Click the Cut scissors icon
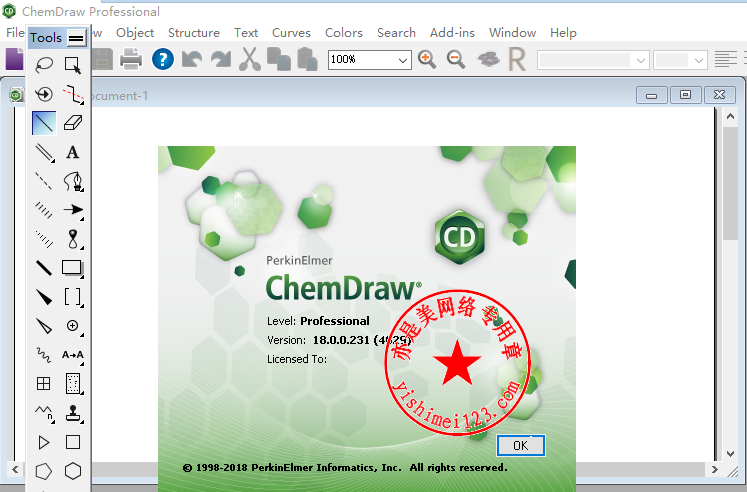 [250, 60]
